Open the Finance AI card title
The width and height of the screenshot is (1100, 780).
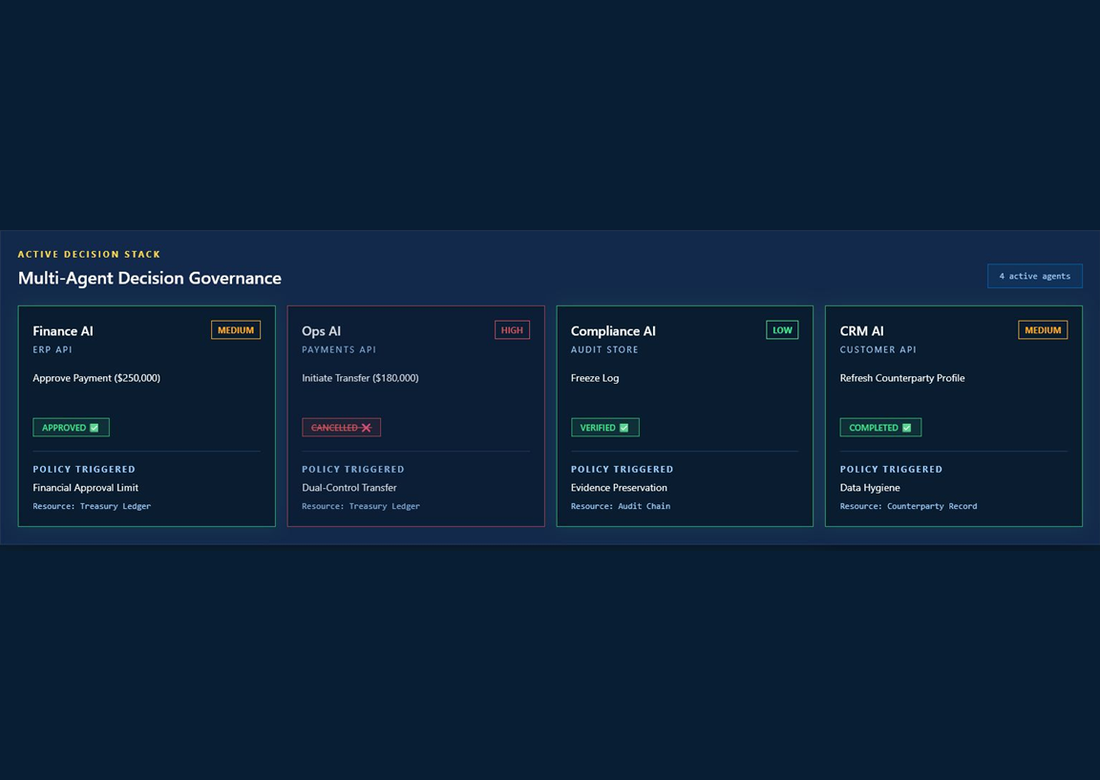pyautogui.click(x=63, y=331)
